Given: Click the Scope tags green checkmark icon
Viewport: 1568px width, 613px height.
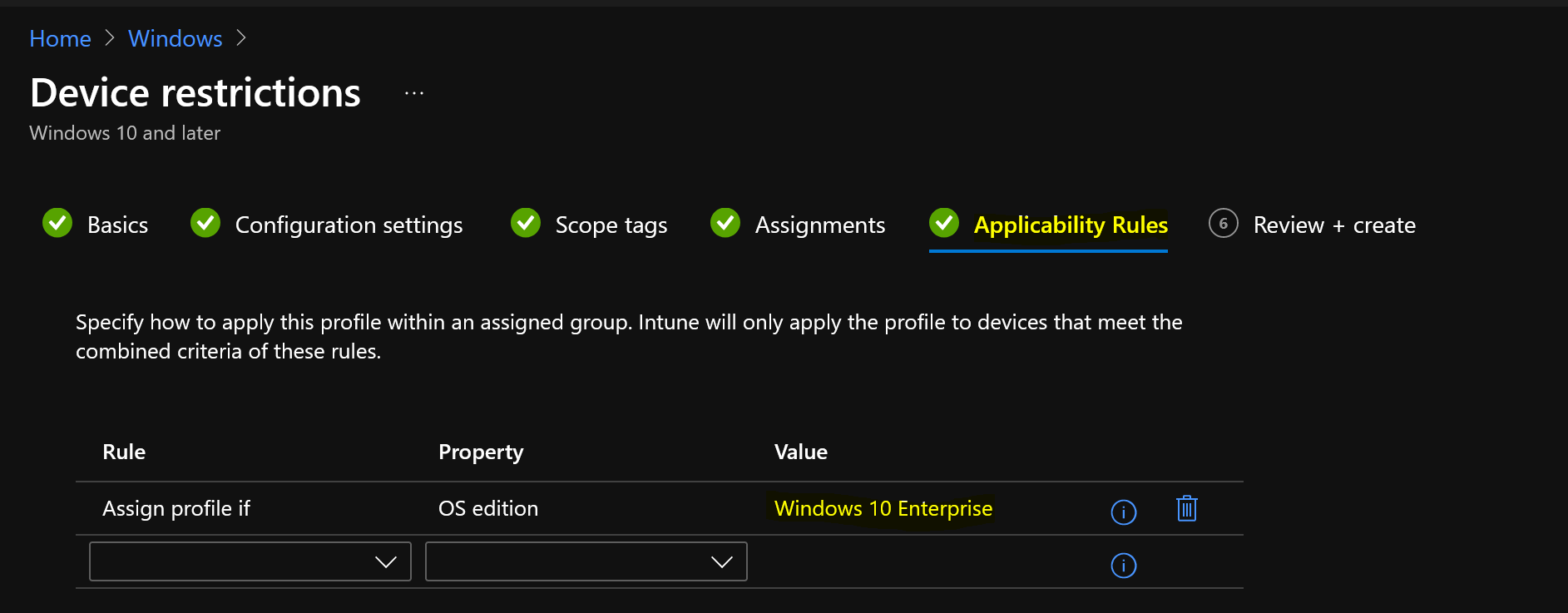Looking at the screenshot, I should [526, 223].
